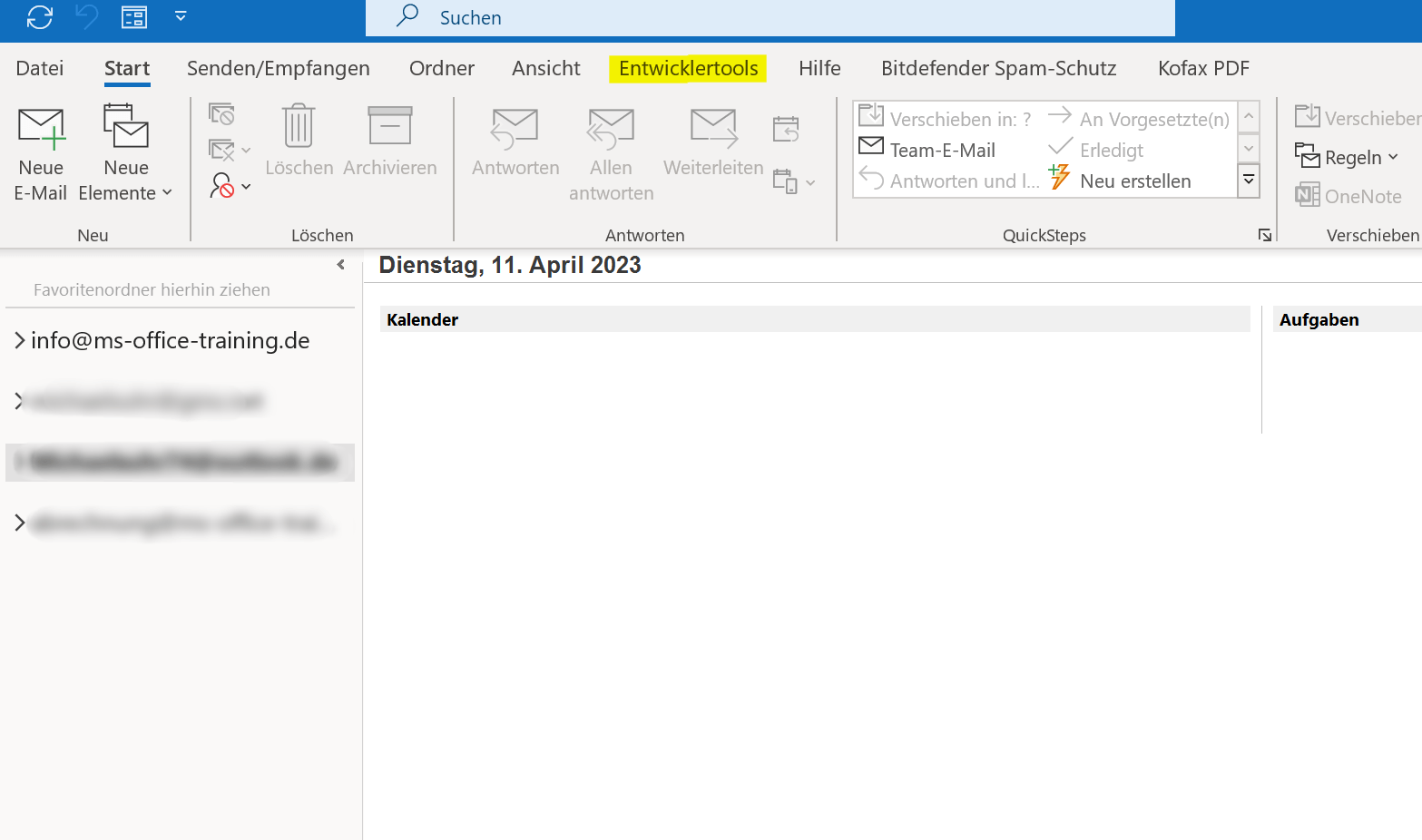This screenshot has width=1422, height=840.
Task: Click 'Favoritenordner hierhin ziehen' text
Action: coord(152,290)
